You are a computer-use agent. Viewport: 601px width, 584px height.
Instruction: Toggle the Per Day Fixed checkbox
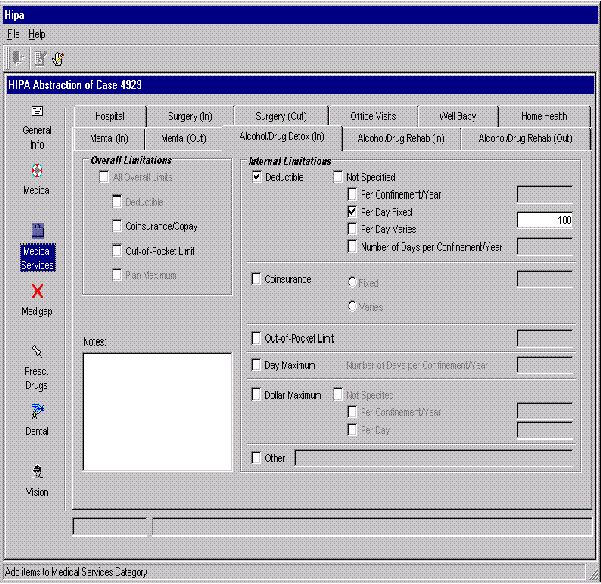click(352, 212)
